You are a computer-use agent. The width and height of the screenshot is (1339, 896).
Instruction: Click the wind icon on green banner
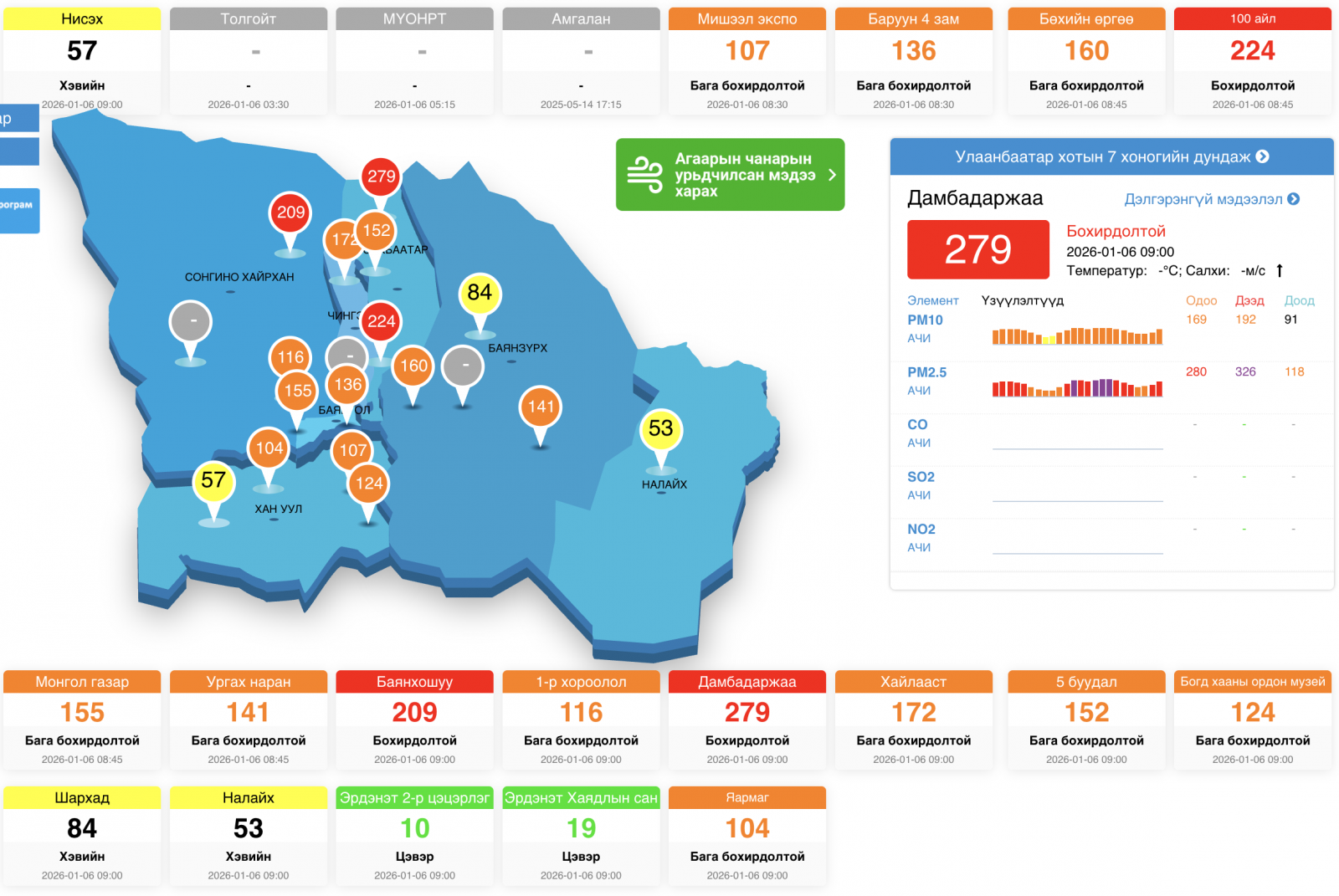(x=644, y=175)
